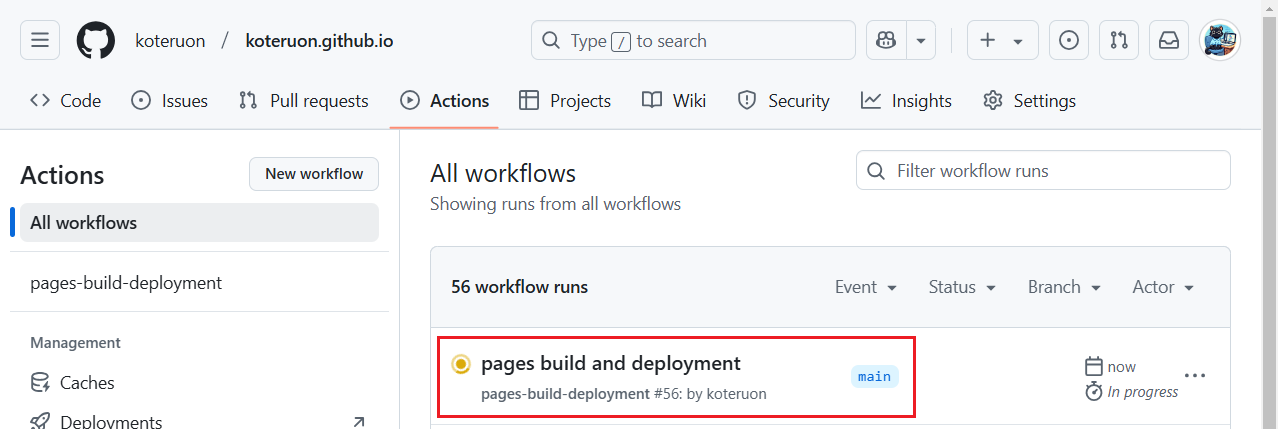The width and height of the screenshot is (1278, 429).
Task: Open pages build and deployment run
Action: tap(611, 364)
